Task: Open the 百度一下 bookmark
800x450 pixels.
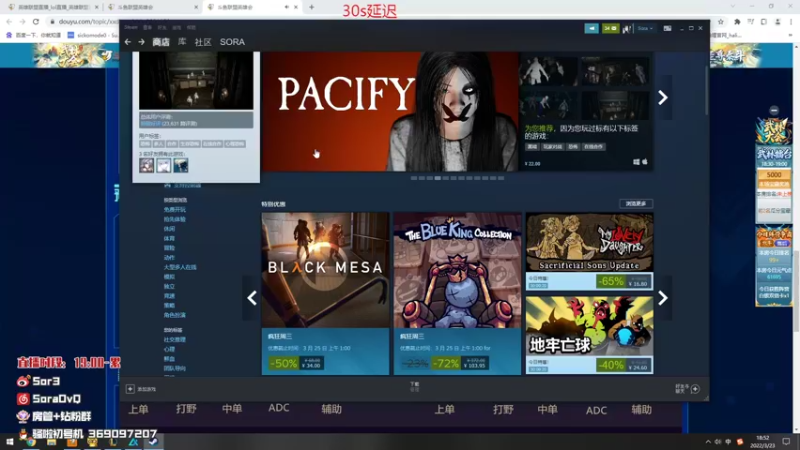Action: (34, 35)
